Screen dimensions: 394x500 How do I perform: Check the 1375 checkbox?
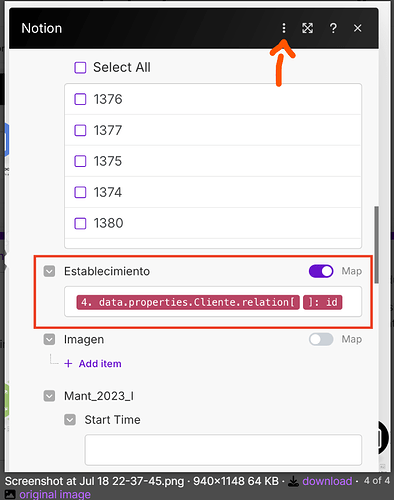coord(80,161)
